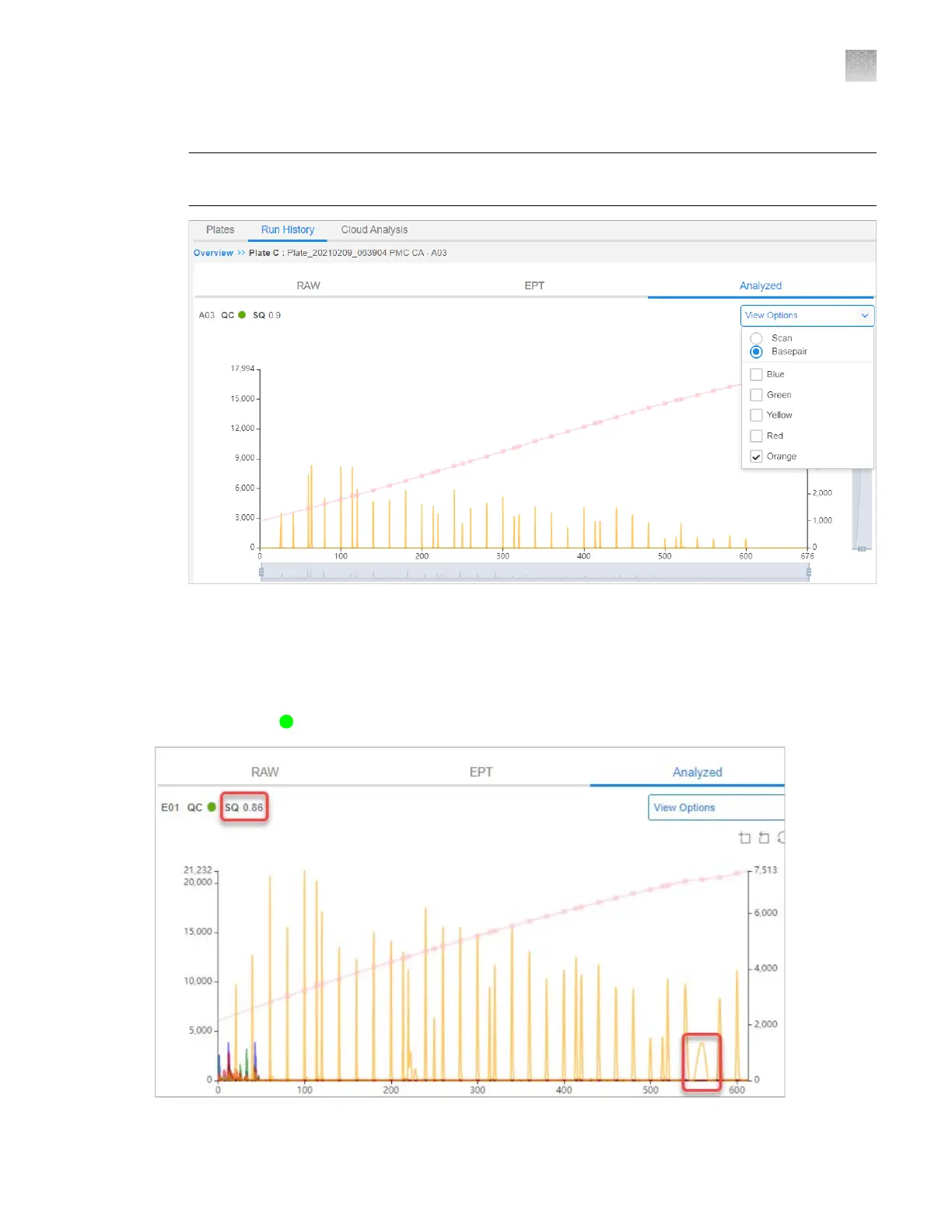The image size is (952, 1232).
Task: Enable the Yellow dye checkbox
Action: pyautogui.click(x=756, y=415)
